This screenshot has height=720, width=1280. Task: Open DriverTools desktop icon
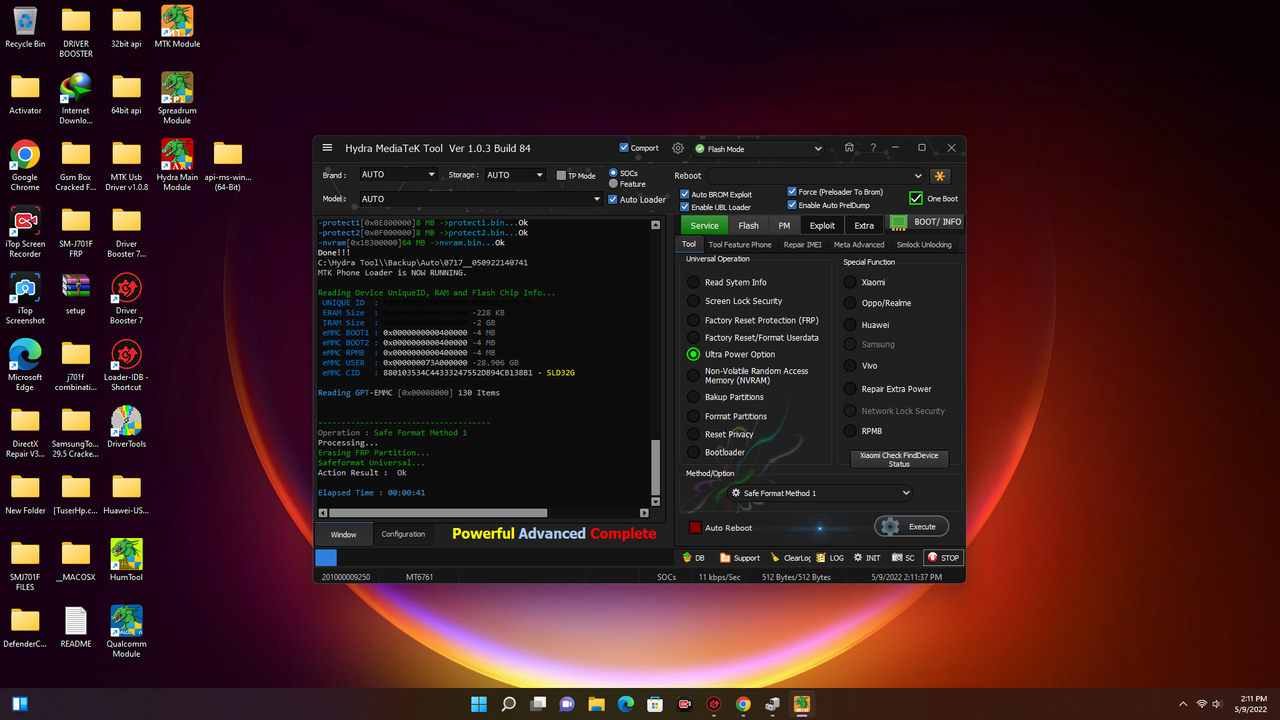tap(126, 427)
